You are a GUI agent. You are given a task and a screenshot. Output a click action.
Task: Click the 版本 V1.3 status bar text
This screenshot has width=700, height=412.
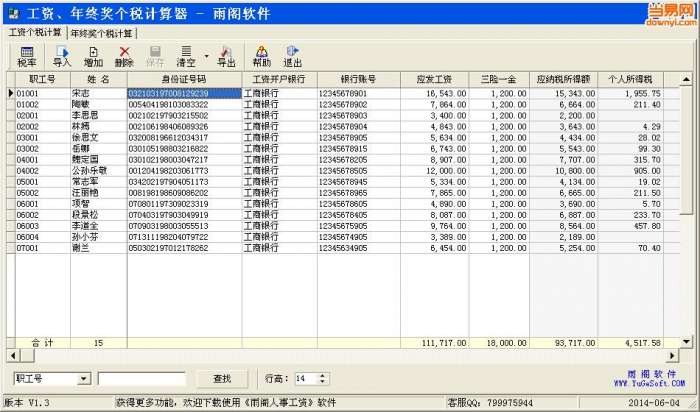click(x=26, y=403)
